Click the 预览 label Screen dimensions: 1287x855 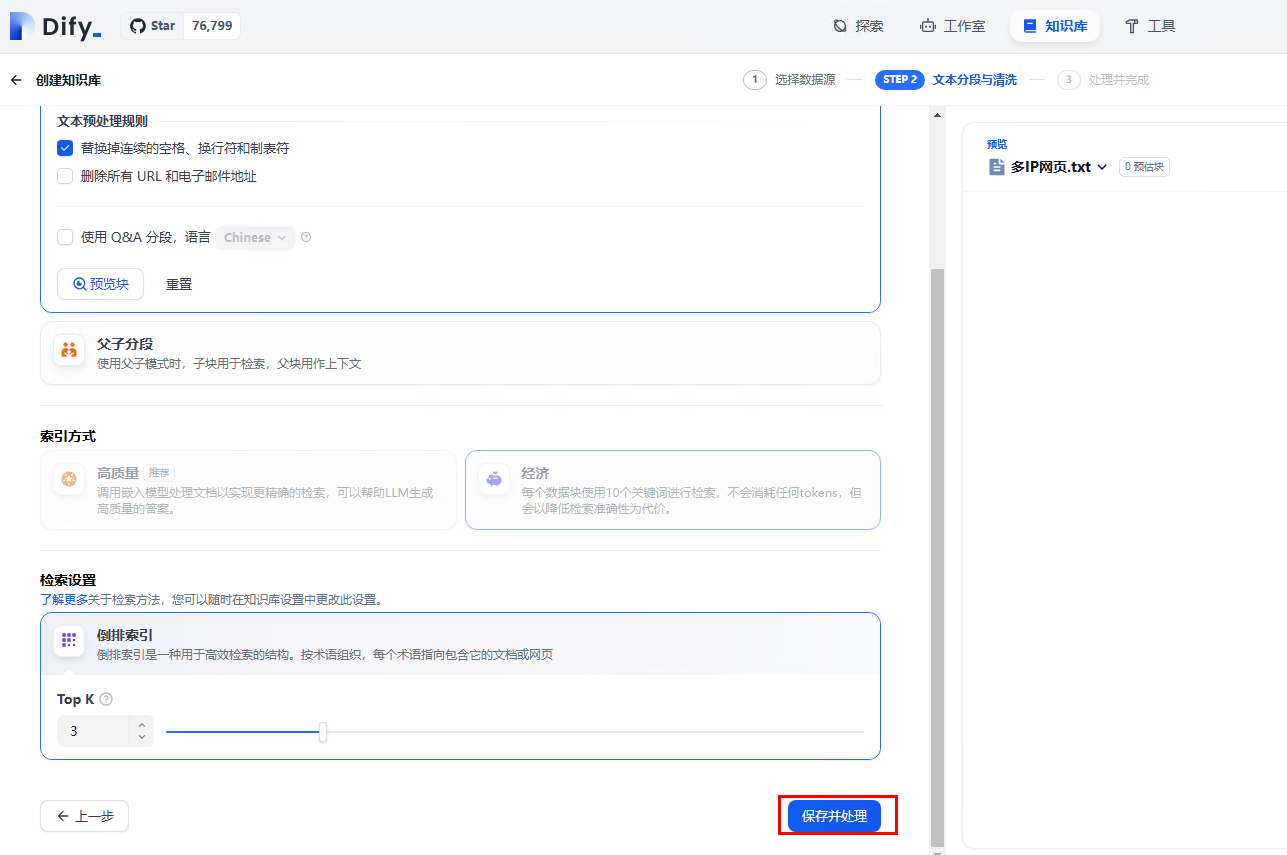click(x=997, y=144)
